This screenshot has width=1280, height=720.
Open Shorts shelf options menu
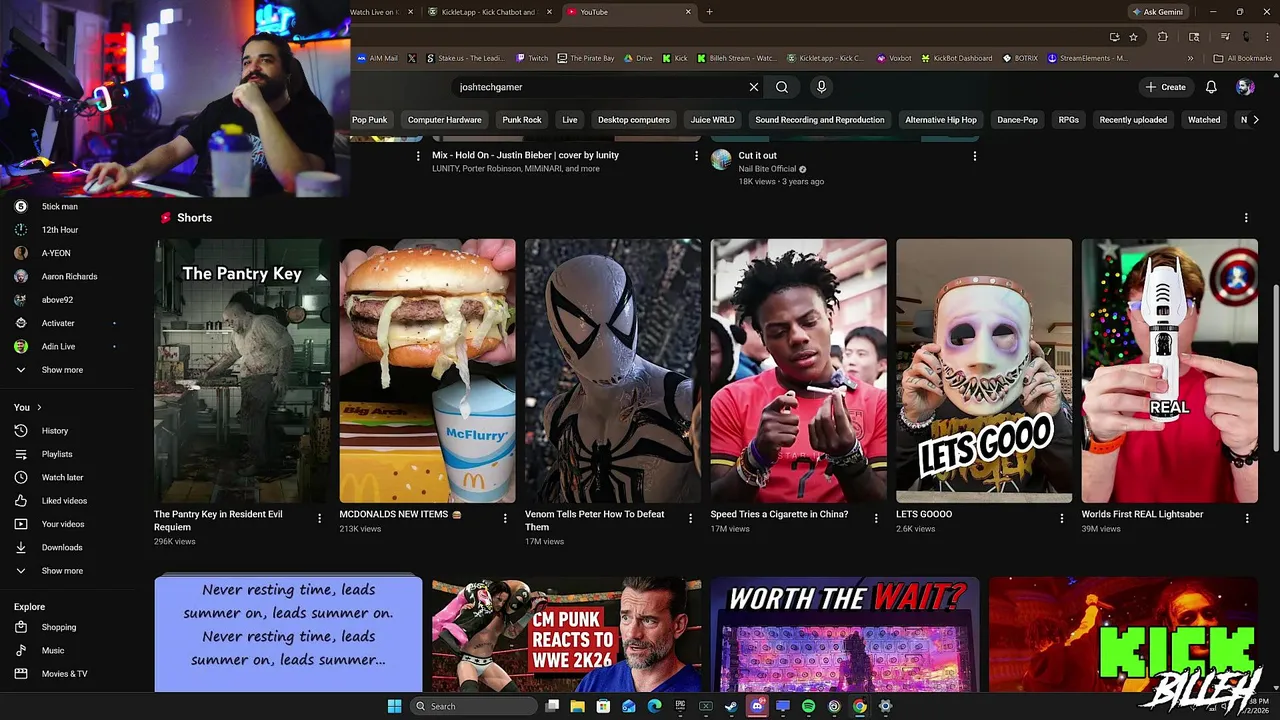[1246, 218]
